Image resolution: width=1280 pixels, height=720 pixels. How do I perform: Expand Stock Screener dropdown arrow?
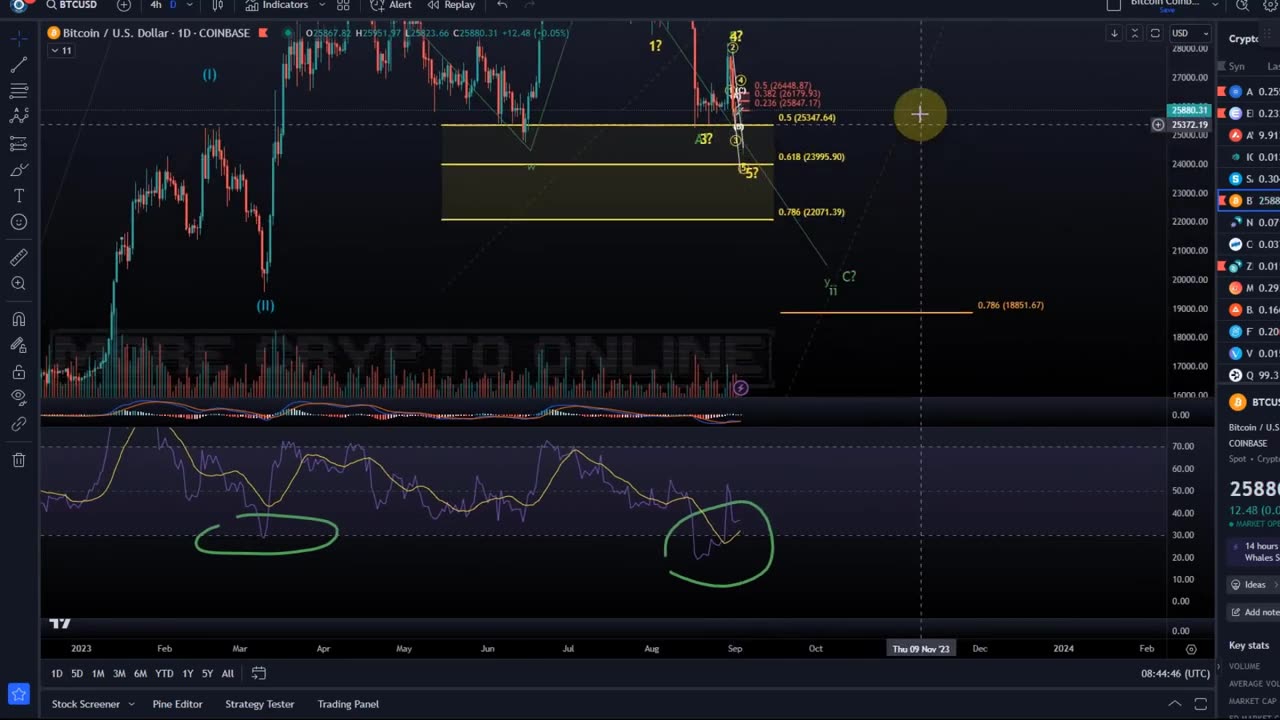coord(131,704)
